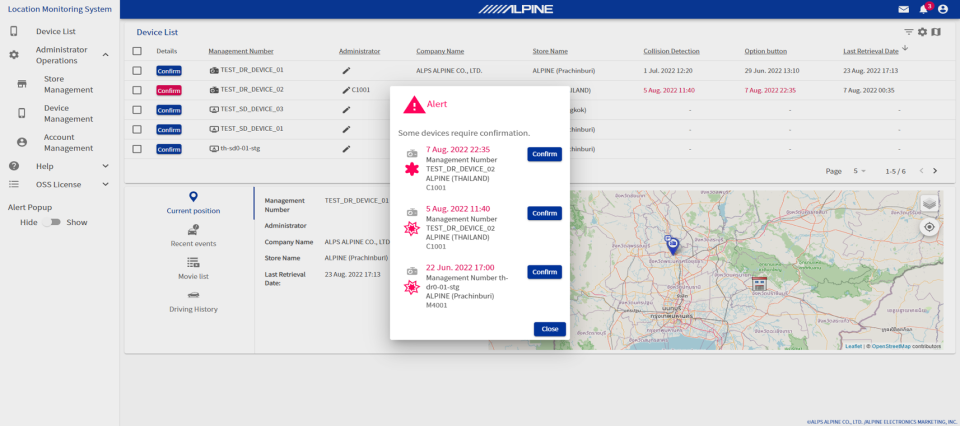
Task: Collapse Administrator Operations chevron
Action: (x=105, y=55)
